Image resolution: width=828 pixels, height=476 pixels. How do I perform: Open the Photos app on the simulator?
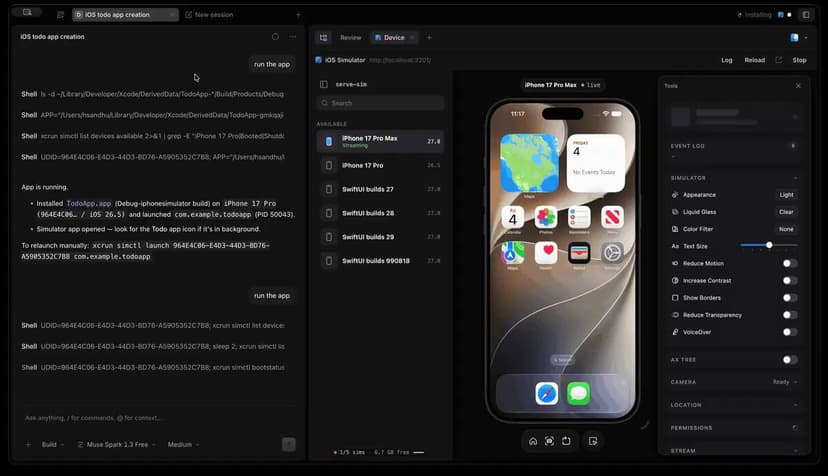click(x=545, y=217)
